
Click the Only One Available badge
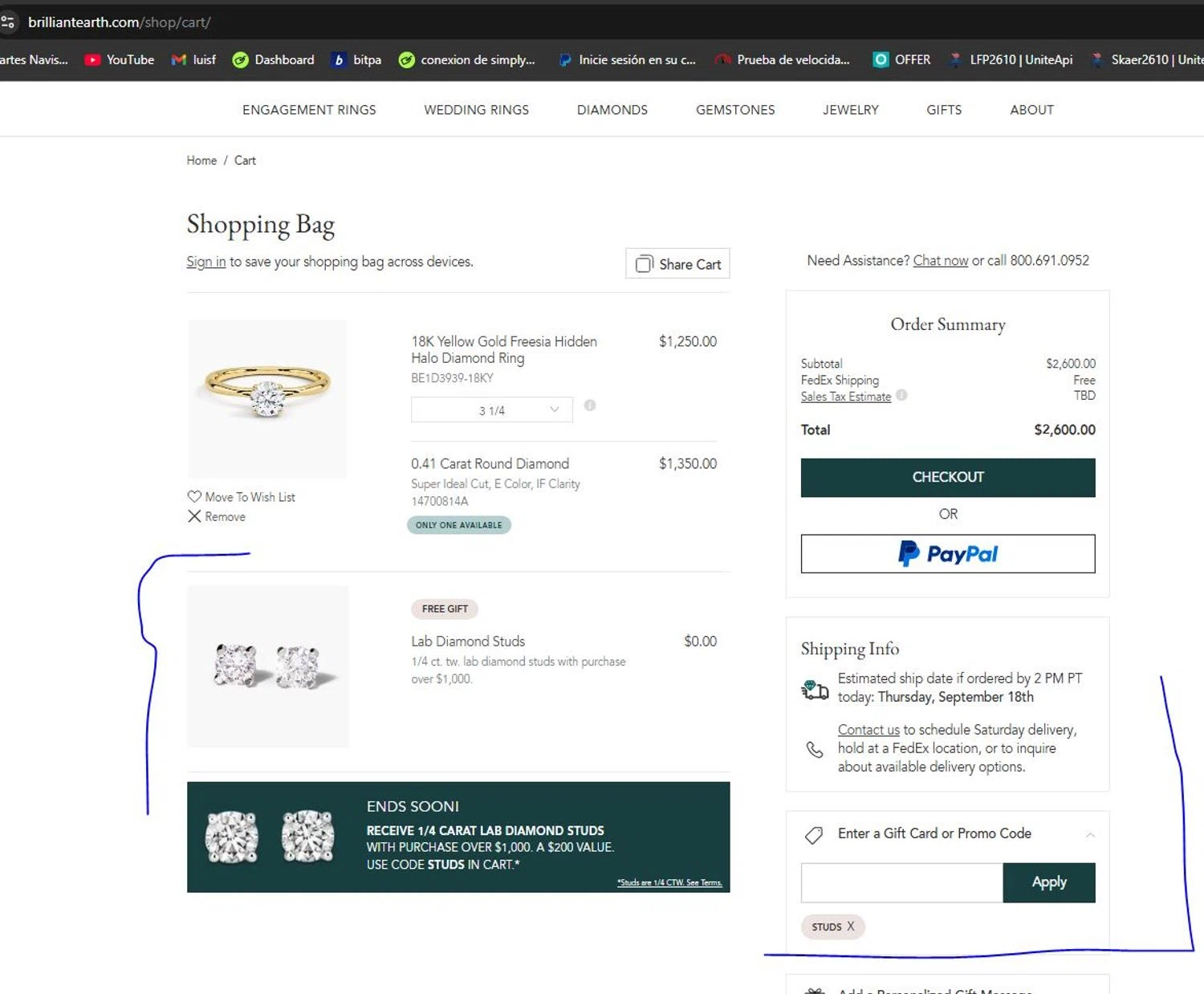pyautogui.click(x=458, y=525)
